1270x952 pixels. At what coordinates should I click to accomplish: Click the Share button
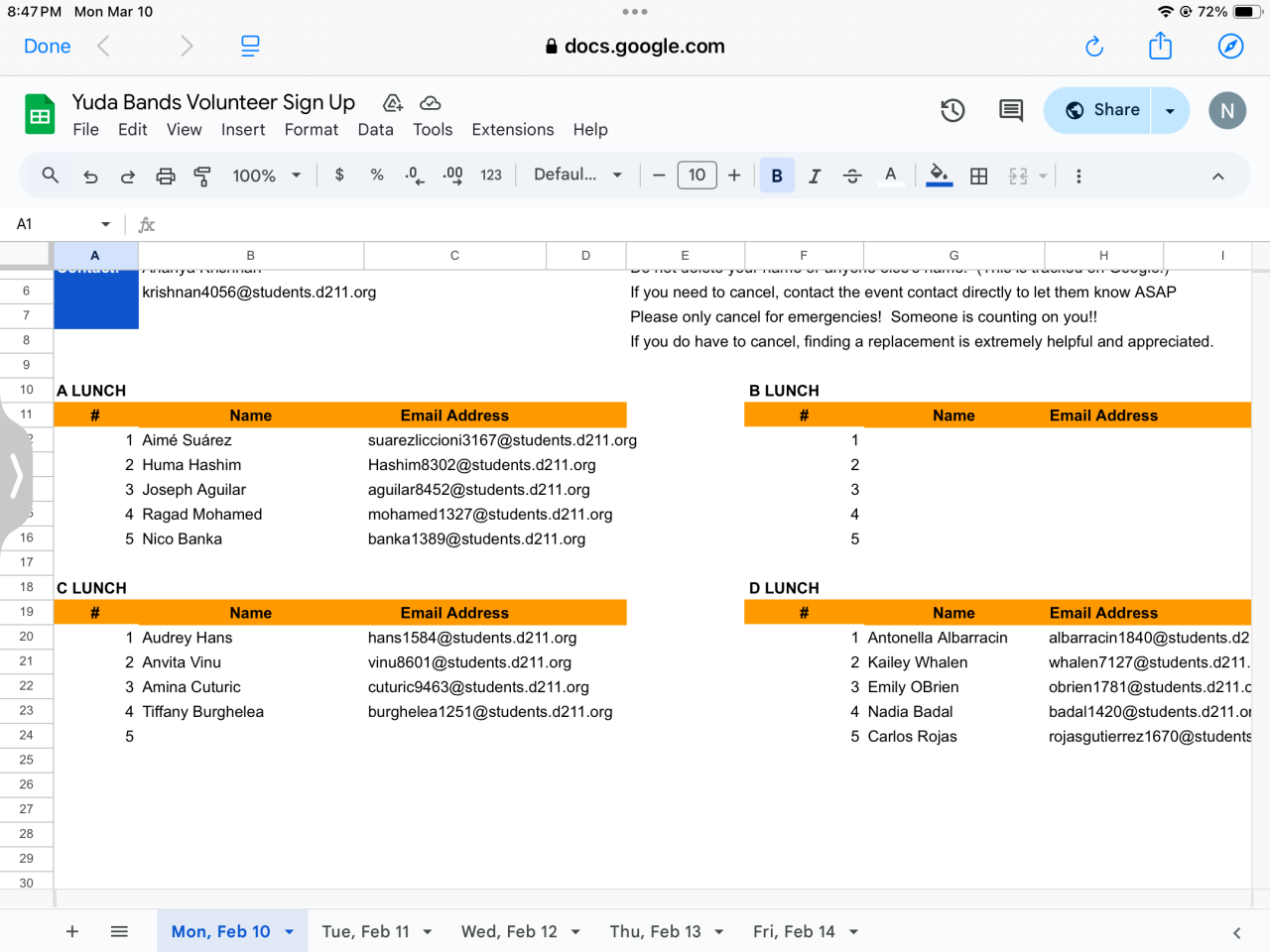click(x=1099, y=110)
